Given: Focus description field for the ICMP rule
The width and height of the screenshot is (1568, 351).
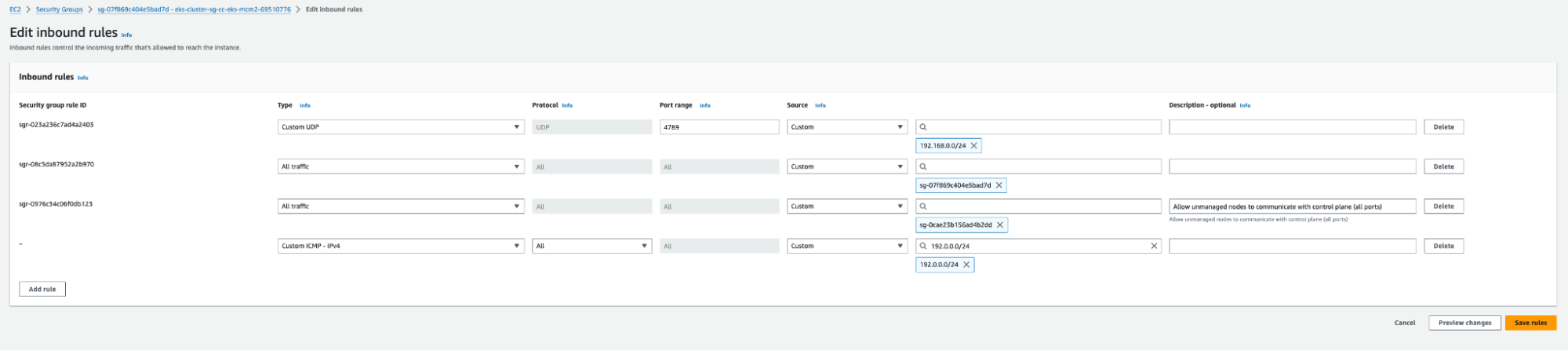Looking at the screenshot, I should 1292,246.
